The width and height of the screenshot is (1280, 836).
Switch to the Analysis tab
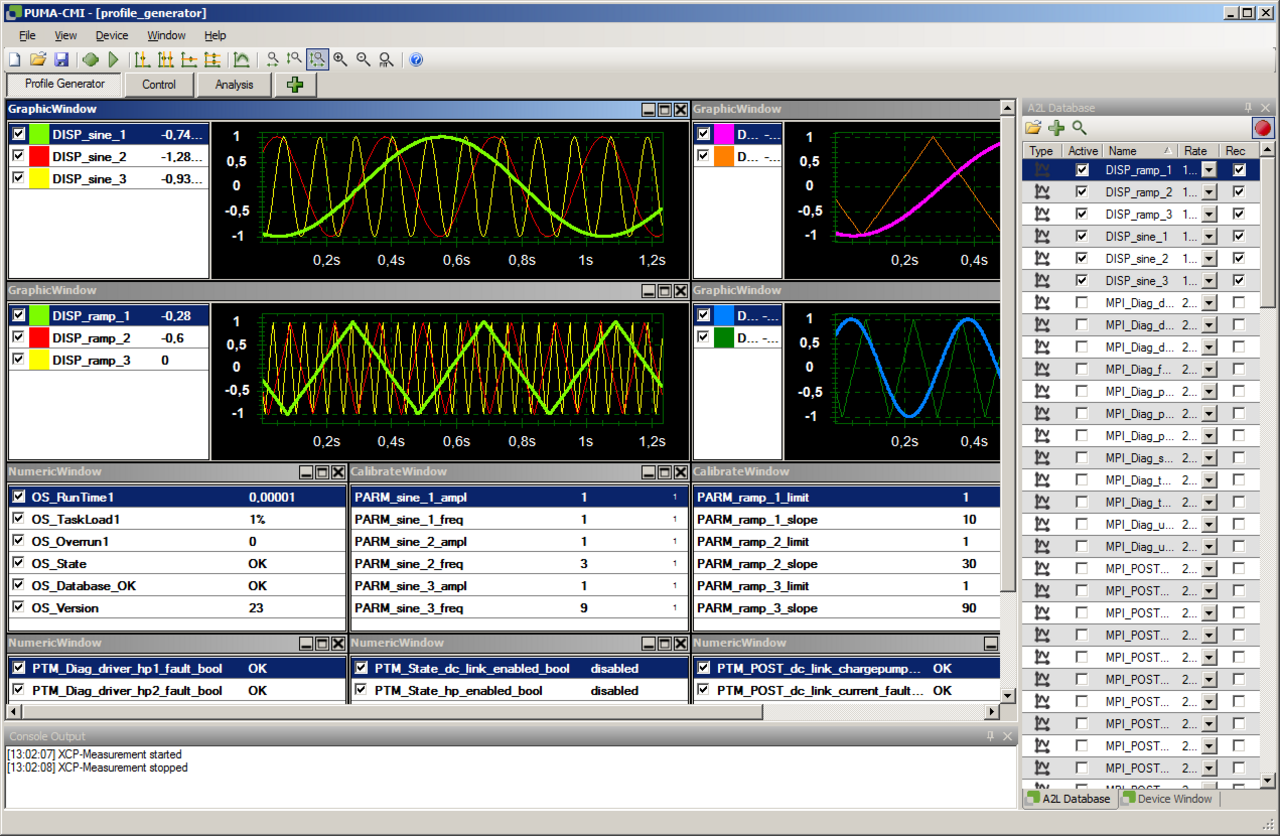coord(234,85)
